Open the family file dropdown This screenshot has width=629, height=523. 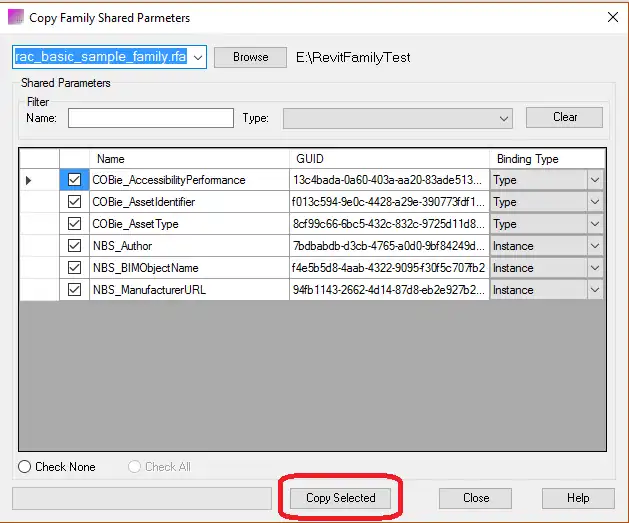pos(197,57)
